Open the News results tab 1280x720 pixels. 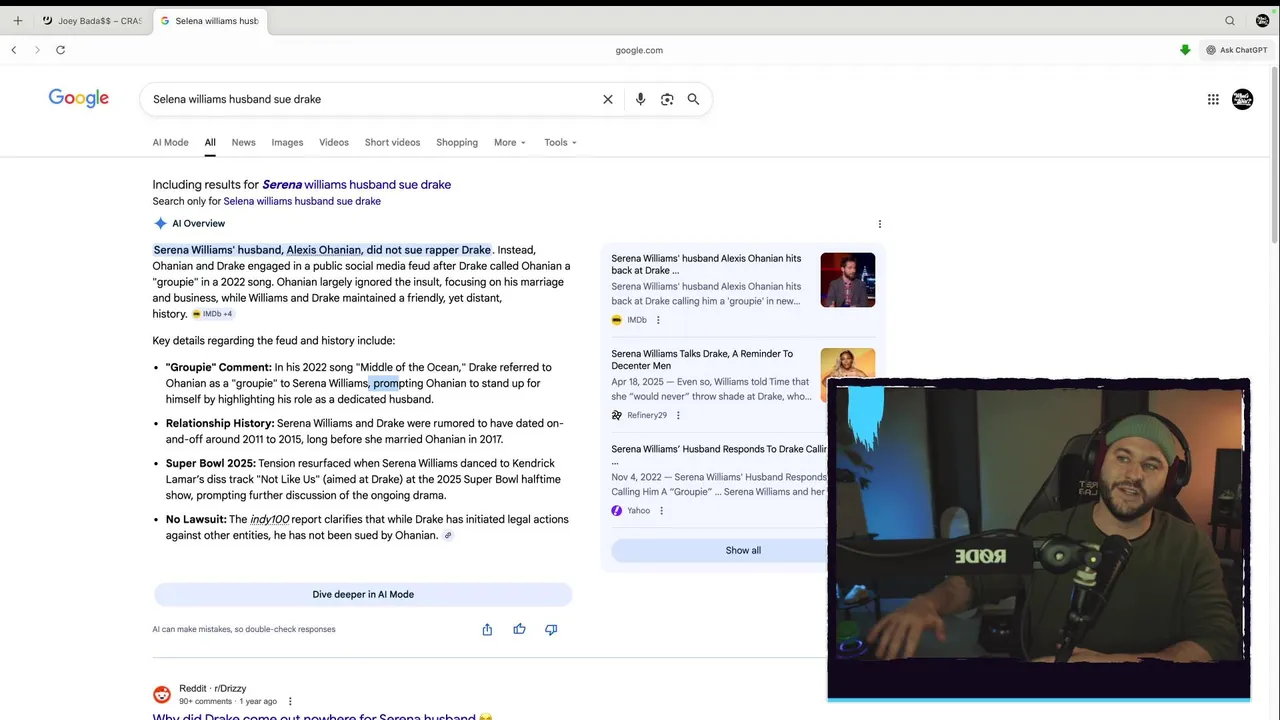[x=243, y=142]
